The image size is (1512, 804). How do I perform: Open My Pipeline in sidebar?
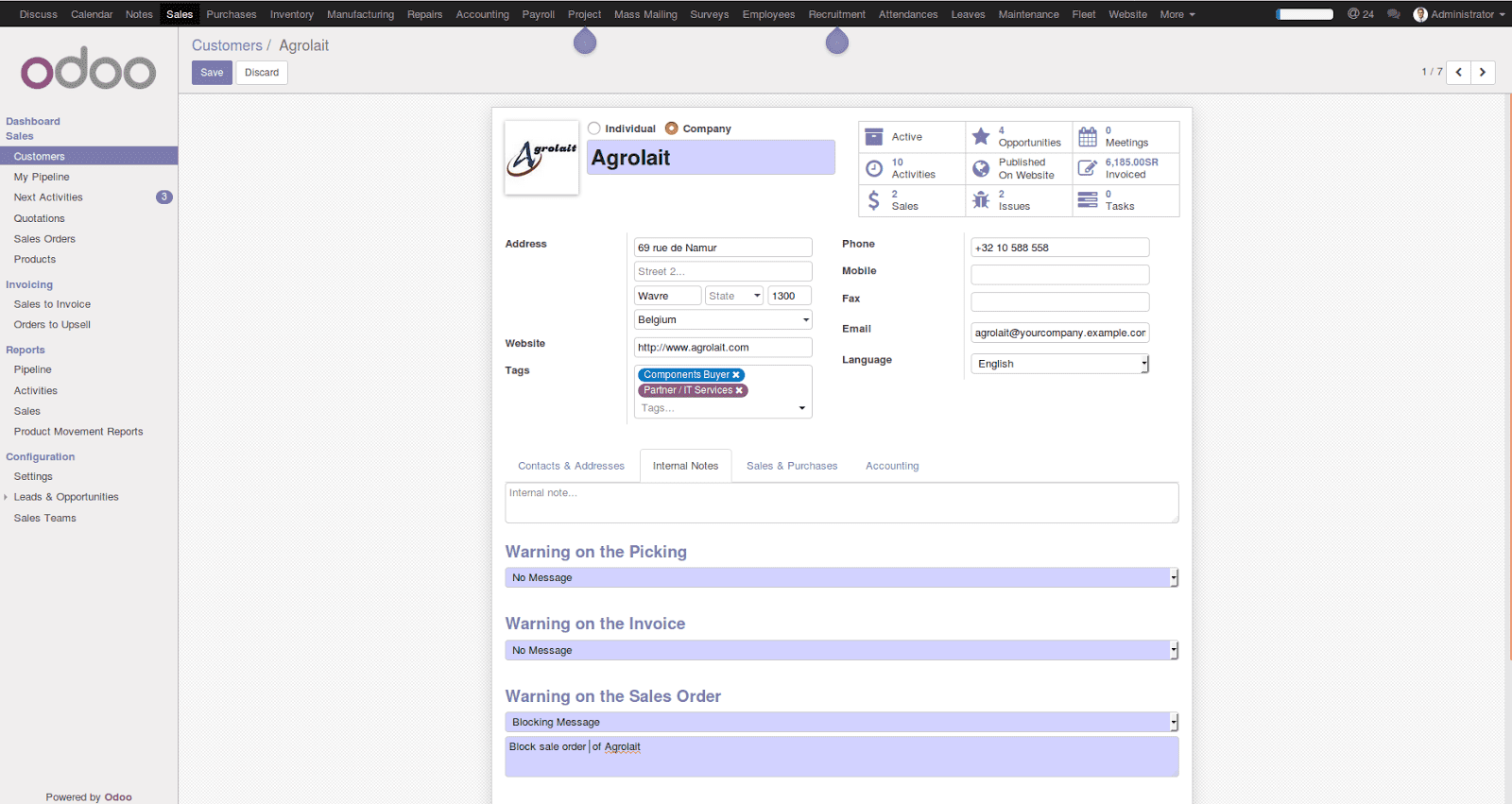(x=42, y=177)
